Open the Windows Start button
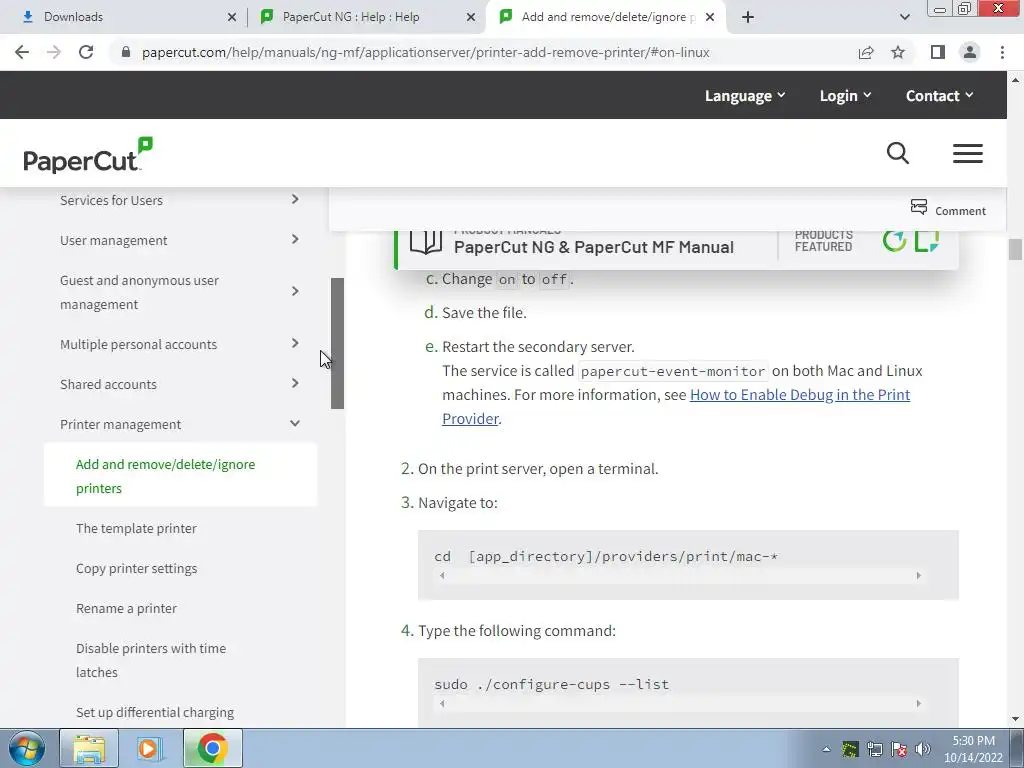The width and height of the screenshot is (1024, 768). [27, 748]
